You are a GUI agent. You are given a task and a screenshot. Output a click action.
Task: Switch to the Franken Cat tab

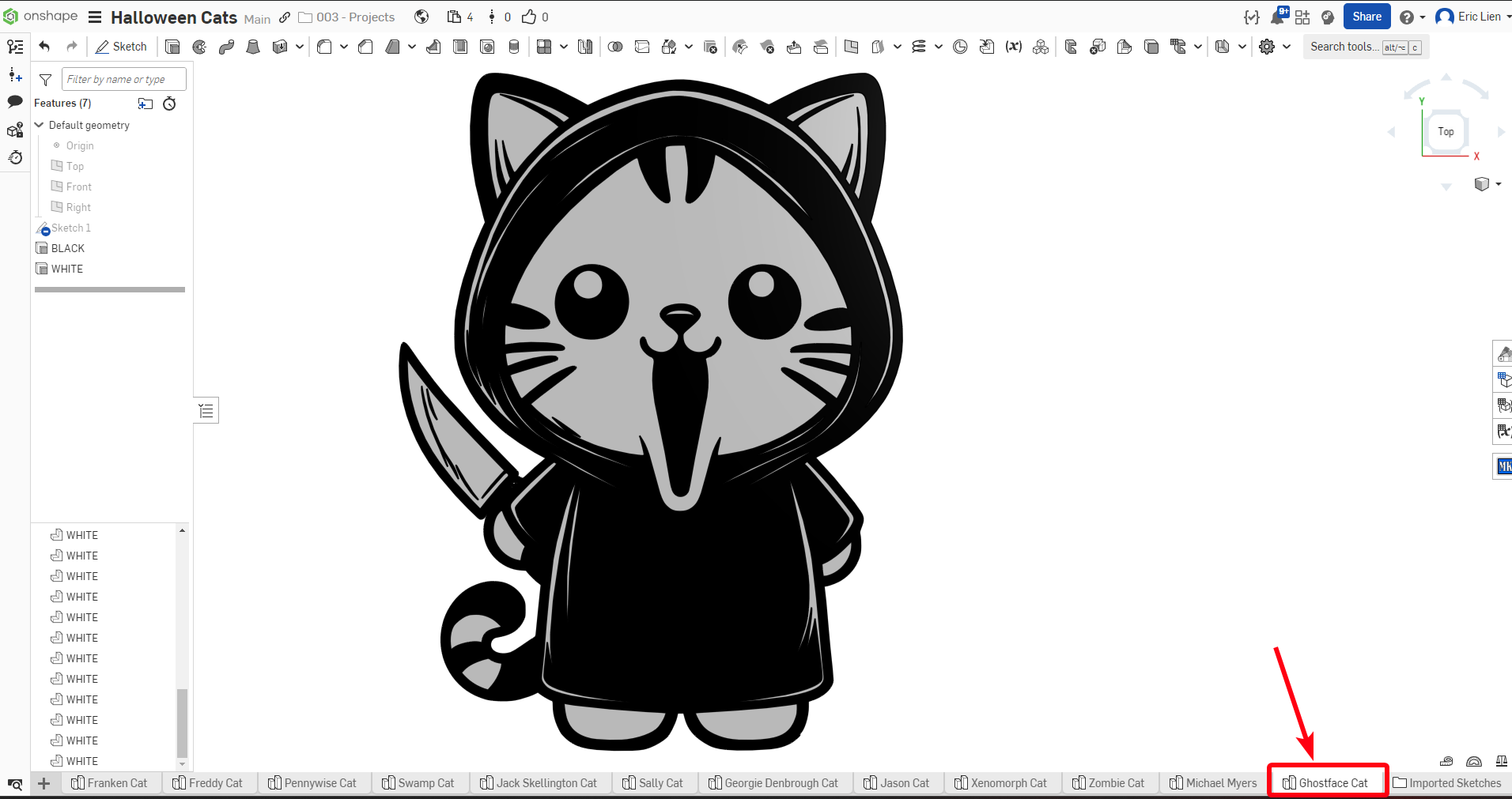point(109,783)
